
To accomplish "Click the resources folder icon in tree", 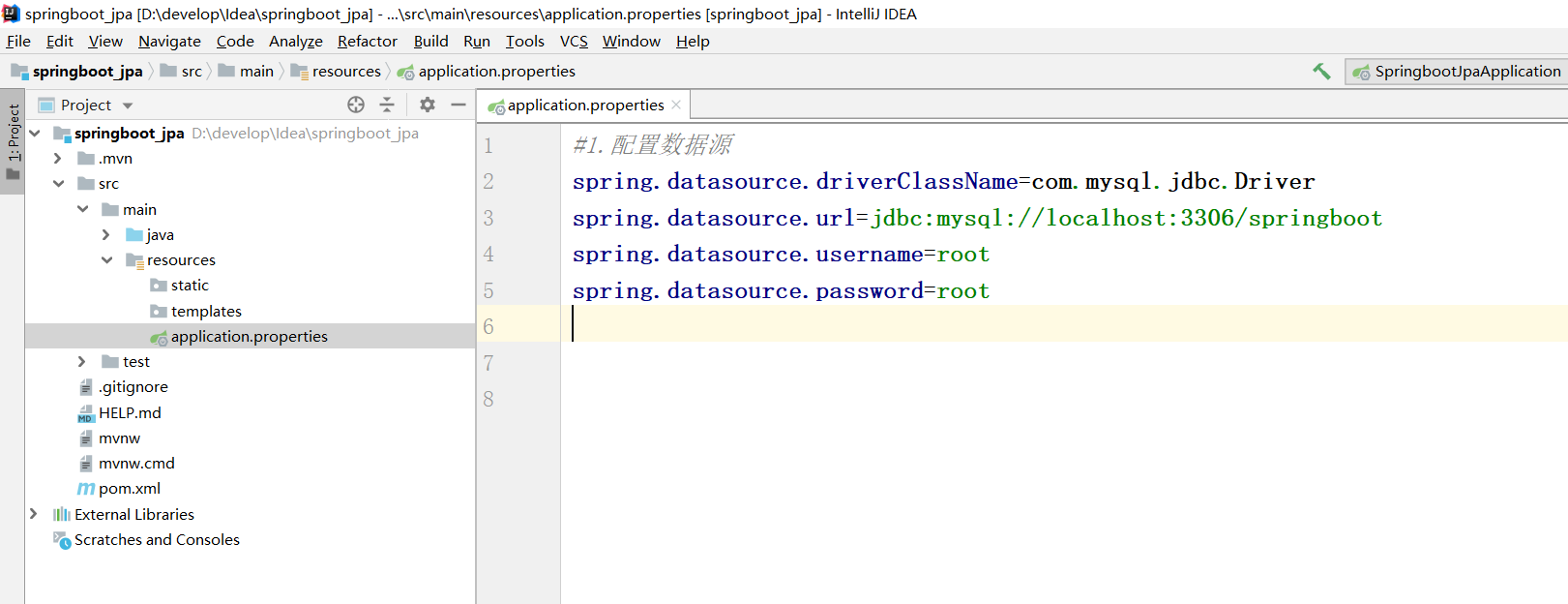I will pos(134,260).
